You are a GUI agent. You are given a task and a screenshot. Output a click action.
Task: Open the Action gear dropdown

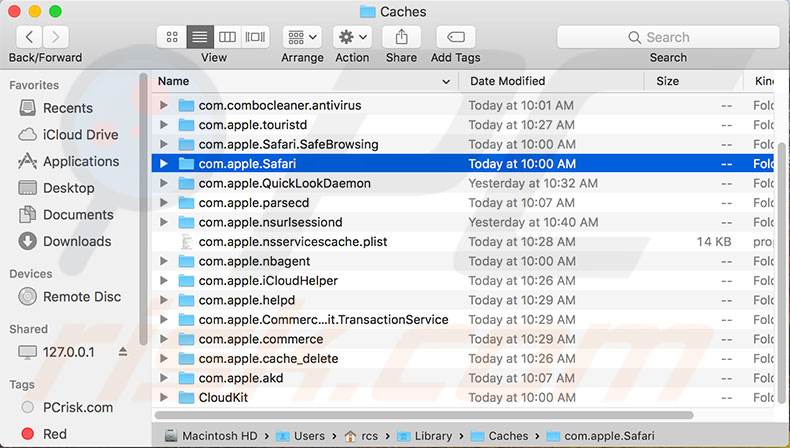352,37
